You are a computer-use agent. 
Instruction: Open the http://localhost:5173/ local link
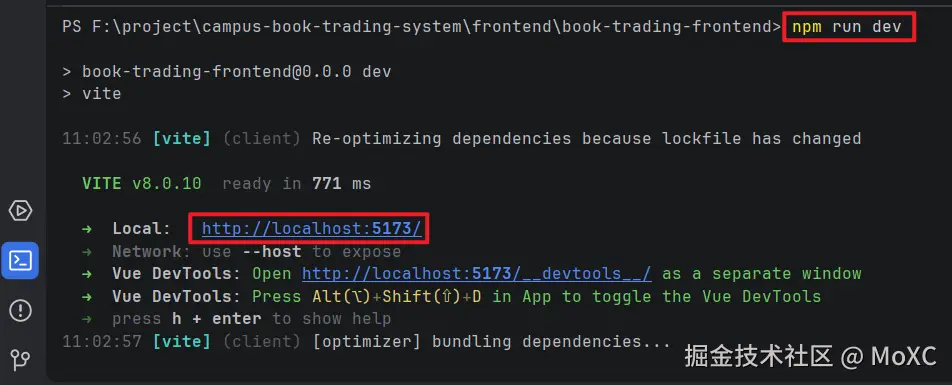click(311, 229)
